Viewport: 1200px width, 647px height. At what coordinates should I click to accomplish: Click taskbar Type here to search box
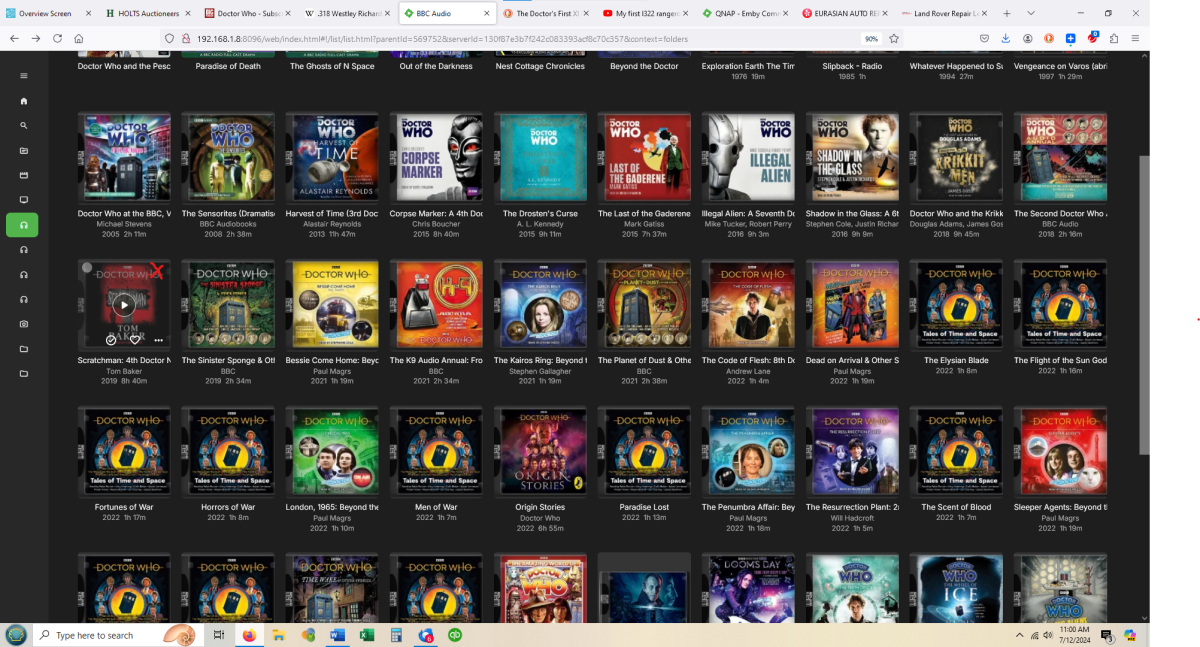point(118,635)
